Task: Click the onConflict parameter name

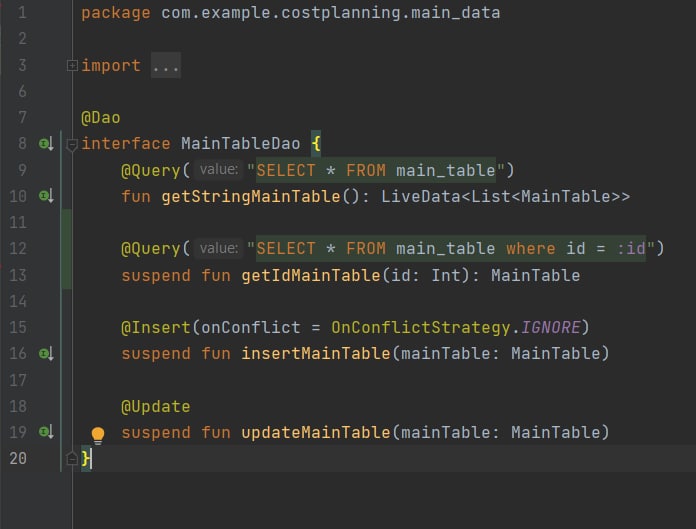Action: point(251,328)
